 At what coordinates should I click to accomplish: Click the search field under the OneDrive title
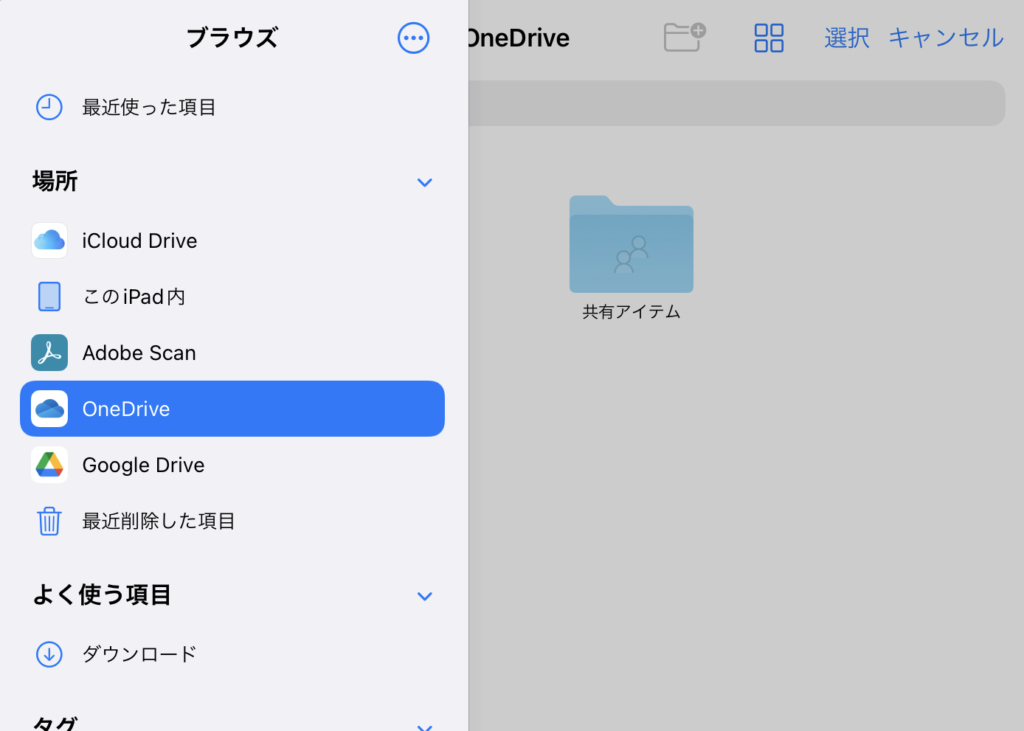[737, 103]
